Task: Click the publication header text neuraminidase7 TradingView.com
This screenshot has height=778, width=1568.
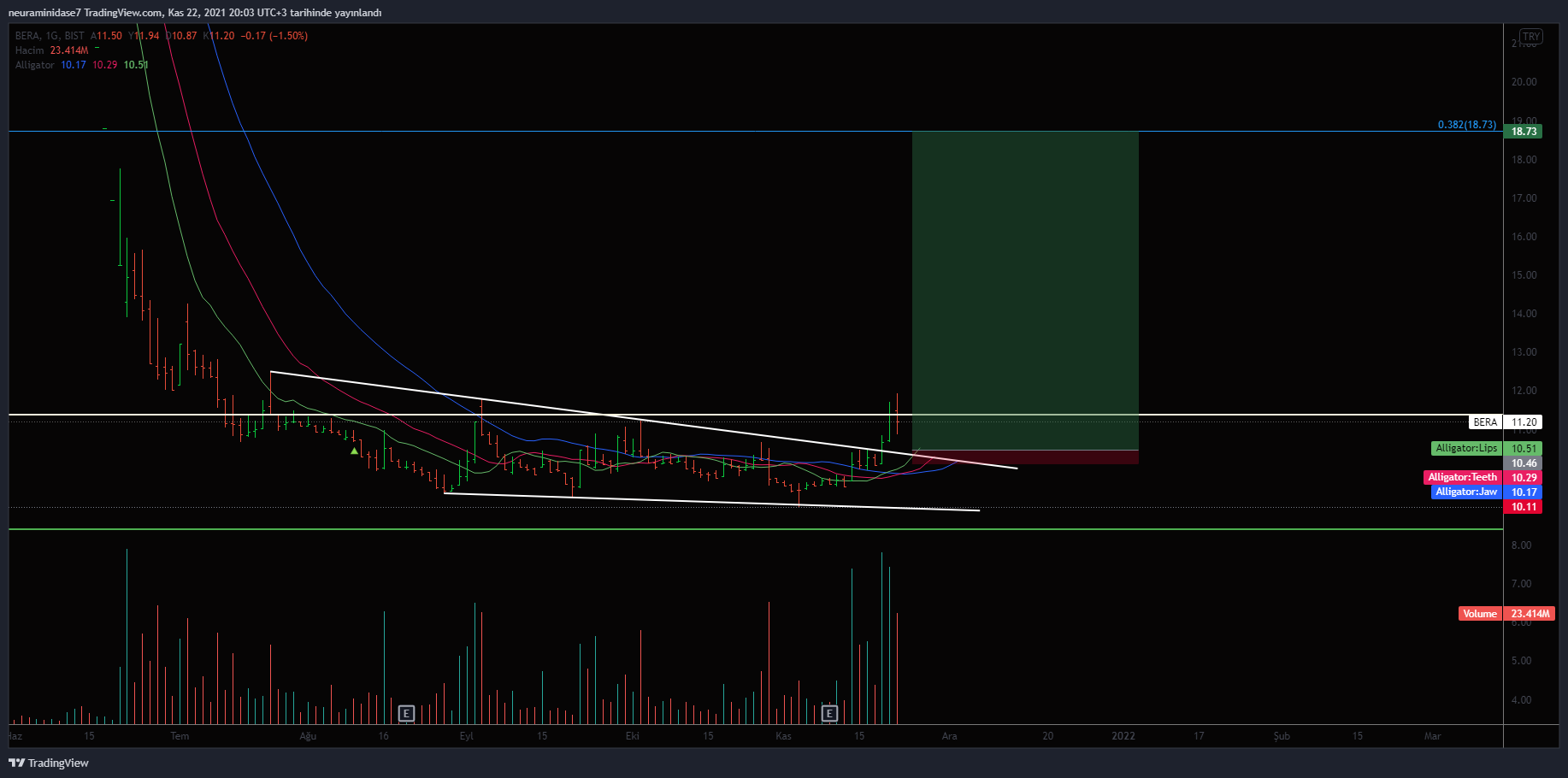Action: pos(85,13)
